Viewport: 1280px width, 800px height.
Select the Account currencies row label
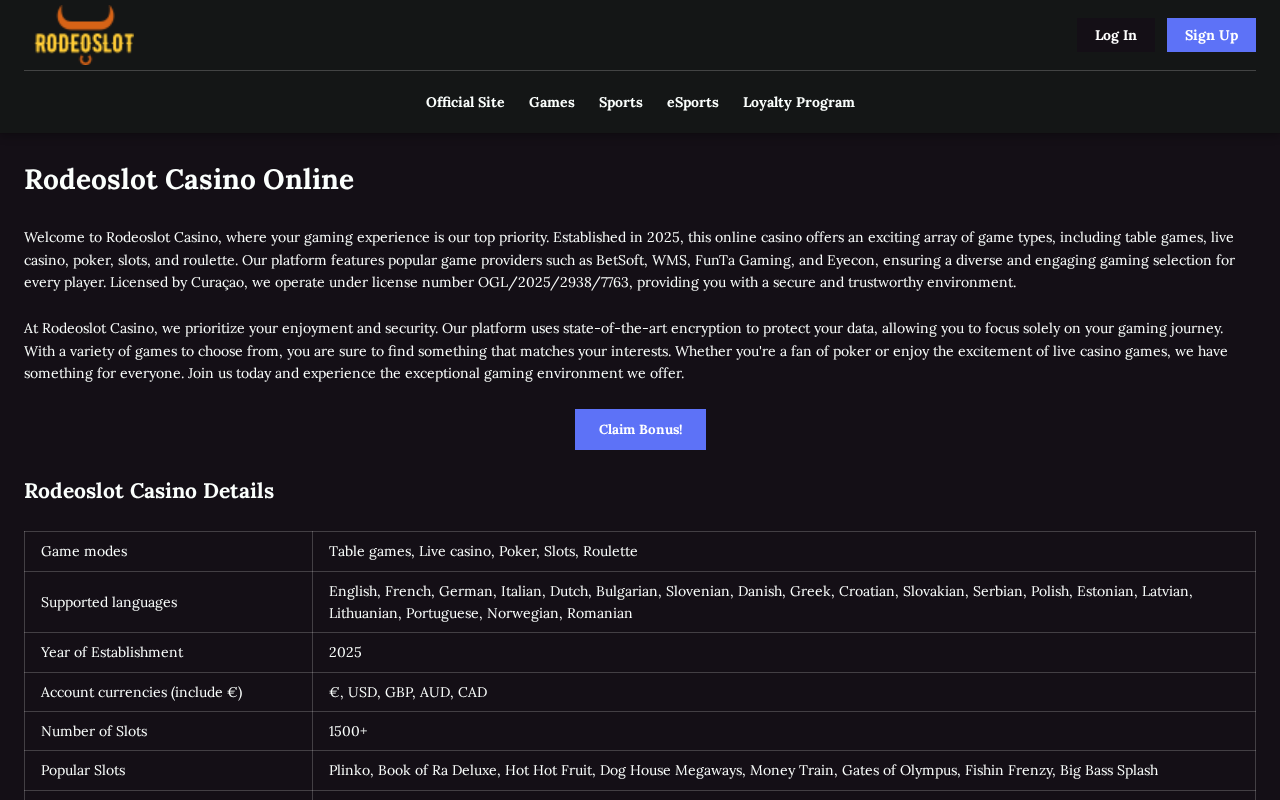[x=168, y=692]
